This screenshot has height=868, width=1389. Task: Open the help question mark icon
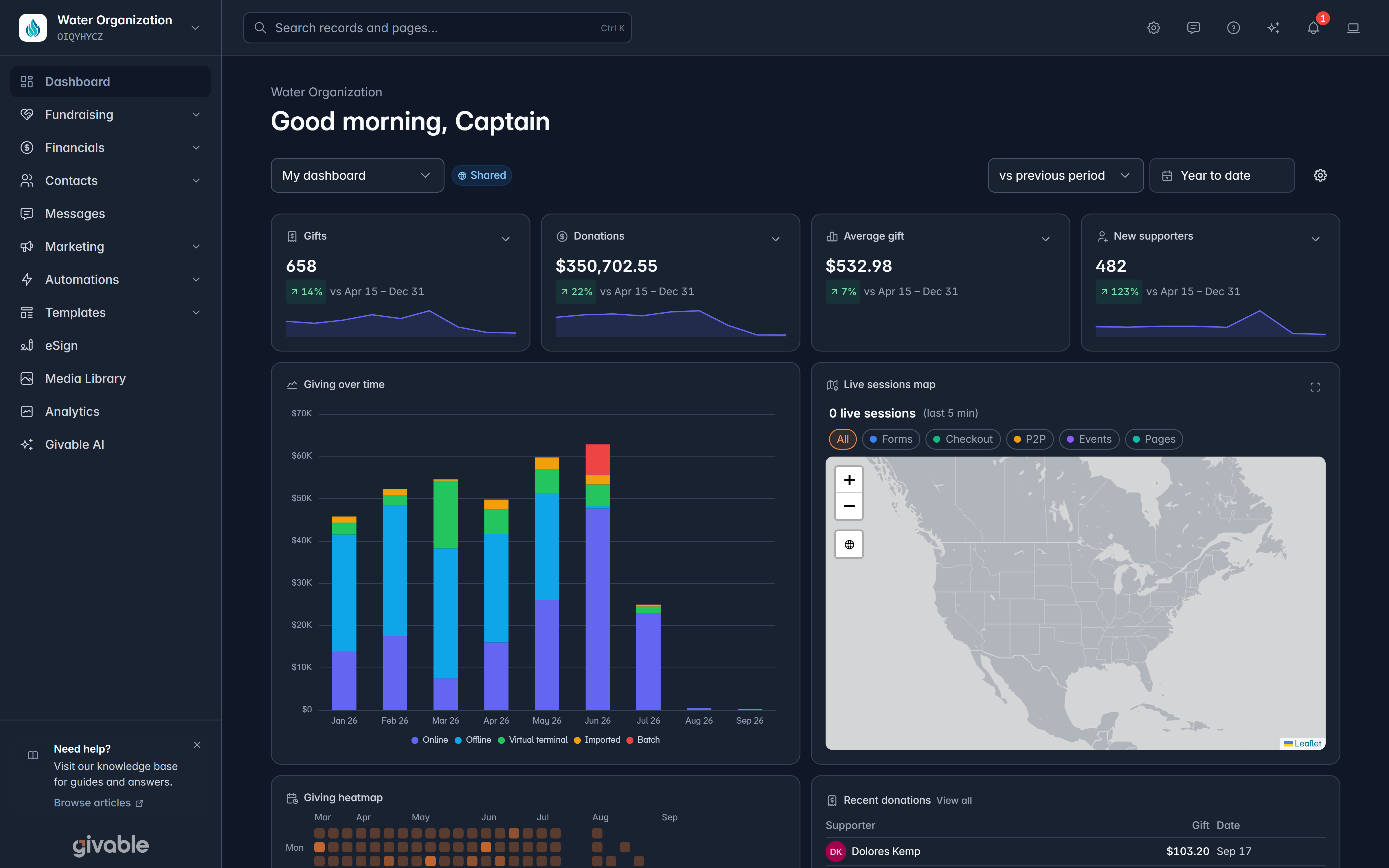(x=1233, y=27)
